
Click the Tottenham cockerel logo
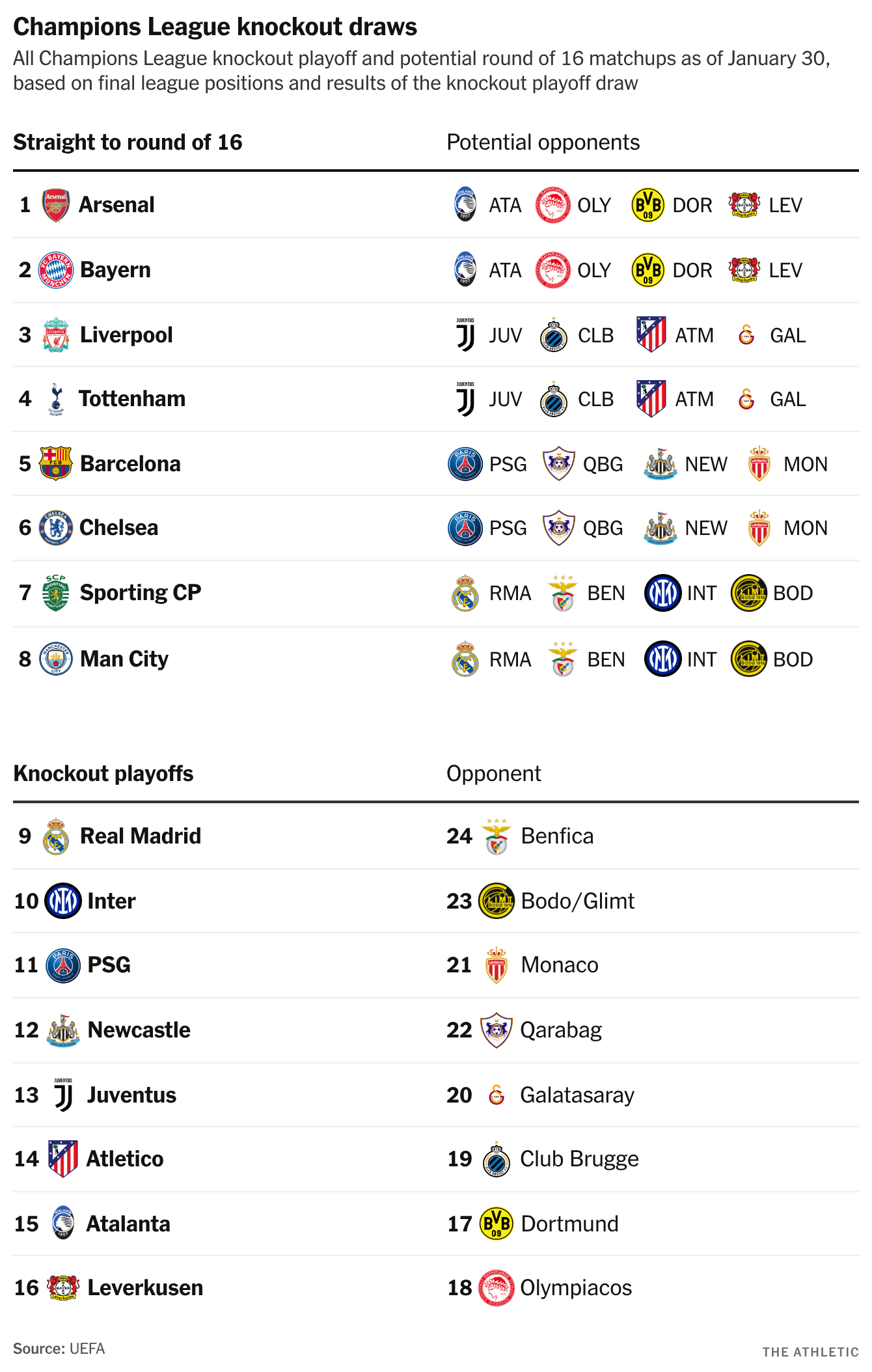(x=57, y=399)
